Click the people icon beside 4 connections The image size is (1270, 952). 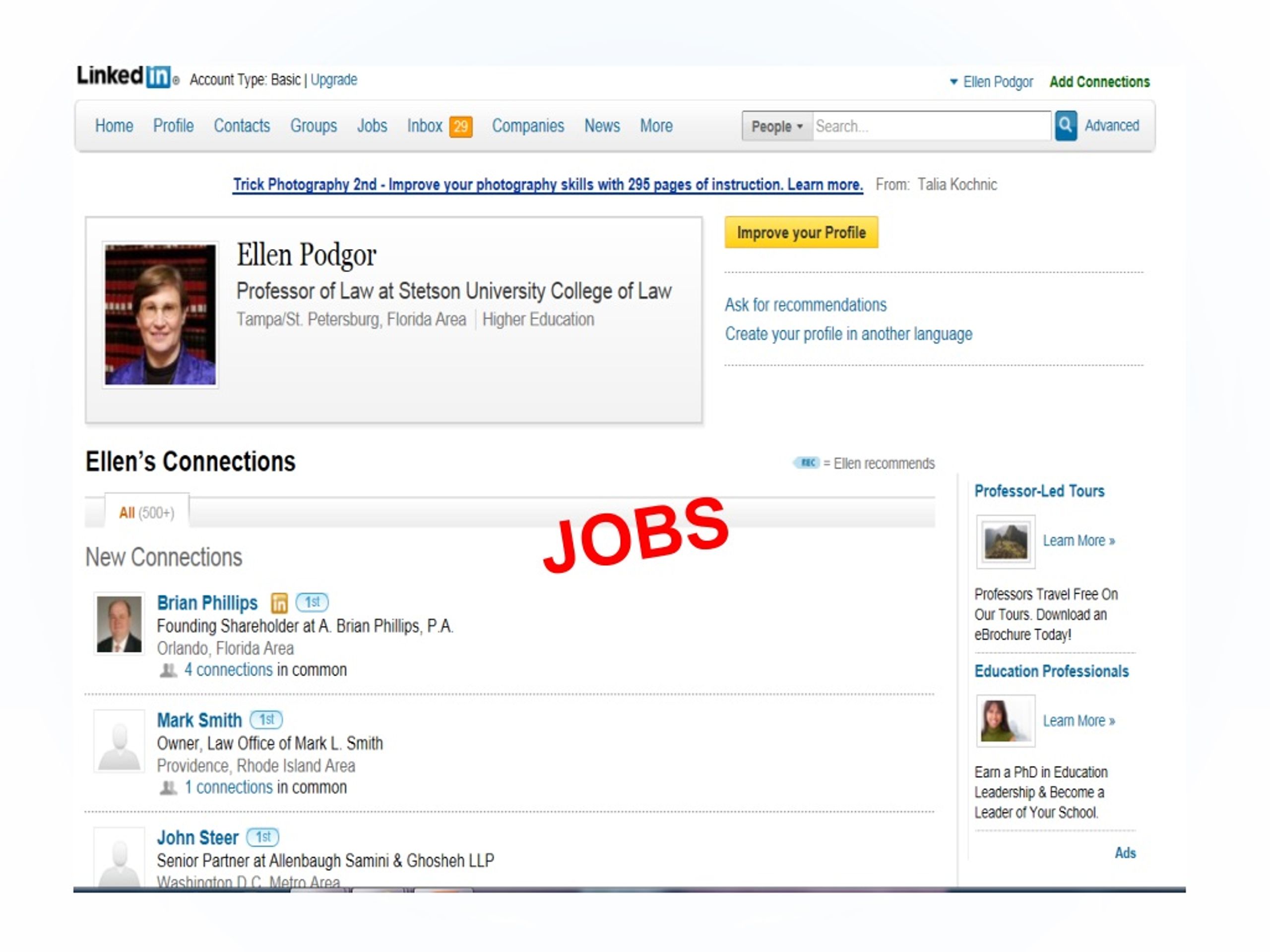[x=168, y=670]
